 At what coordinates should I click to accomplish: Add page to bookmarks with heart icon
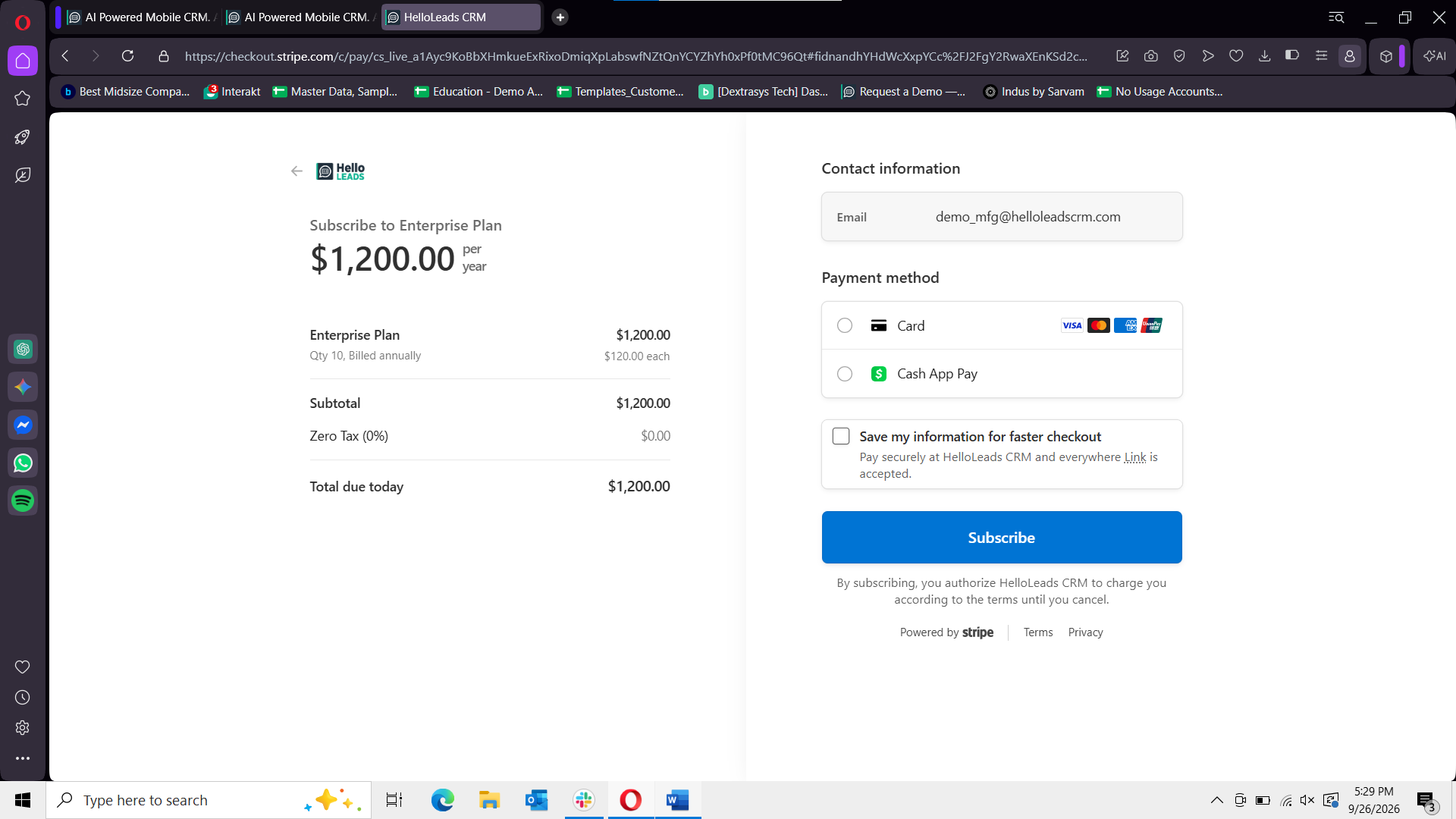point(1236,56)
